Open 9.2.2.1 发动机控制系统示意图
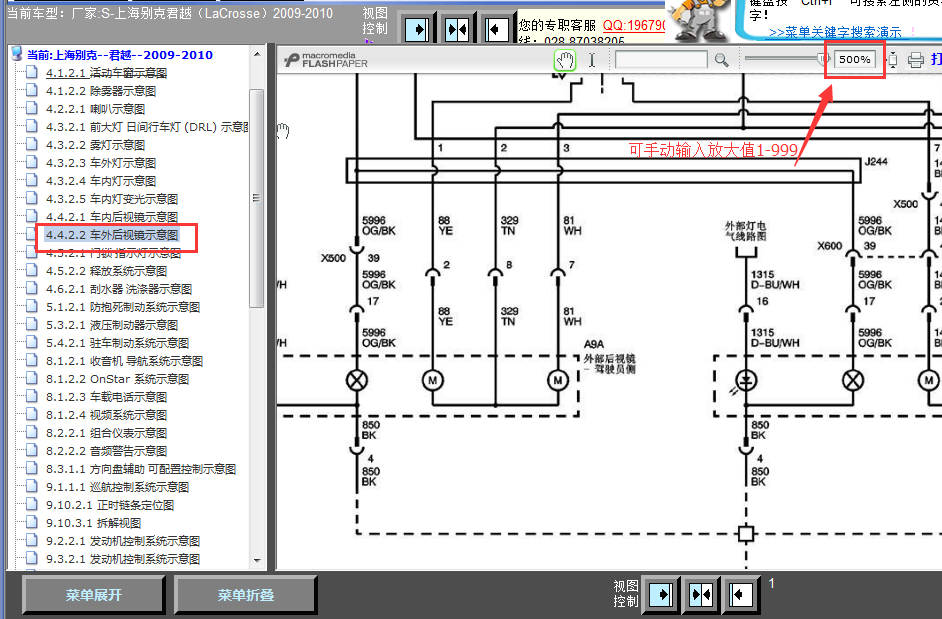The height and width of the screenshot is (619, 942). [123, 541]
